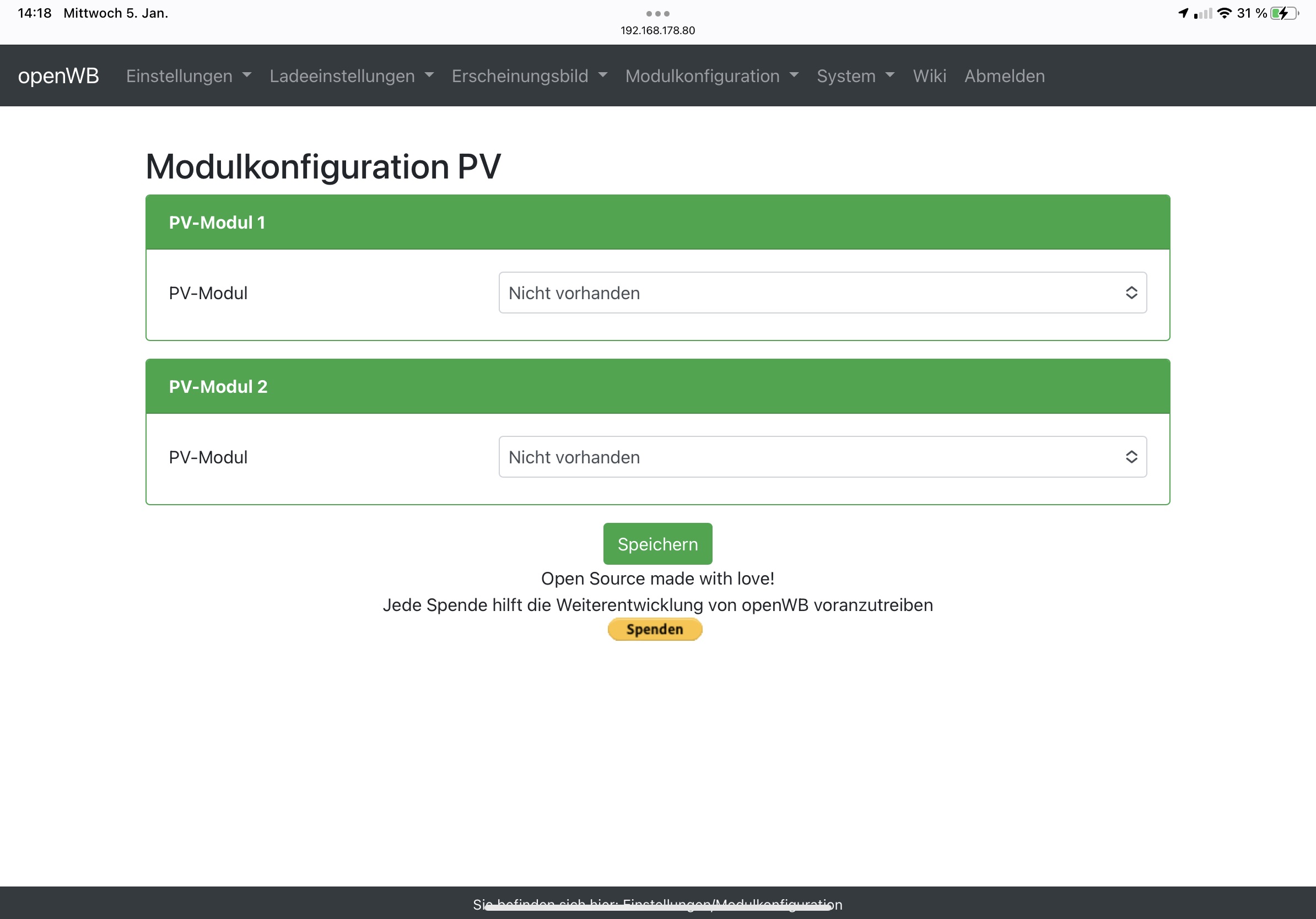Click the PV-Modul 2 up-down chevron icon
Screen dimensions: 1316x919
pos(1131,457)
